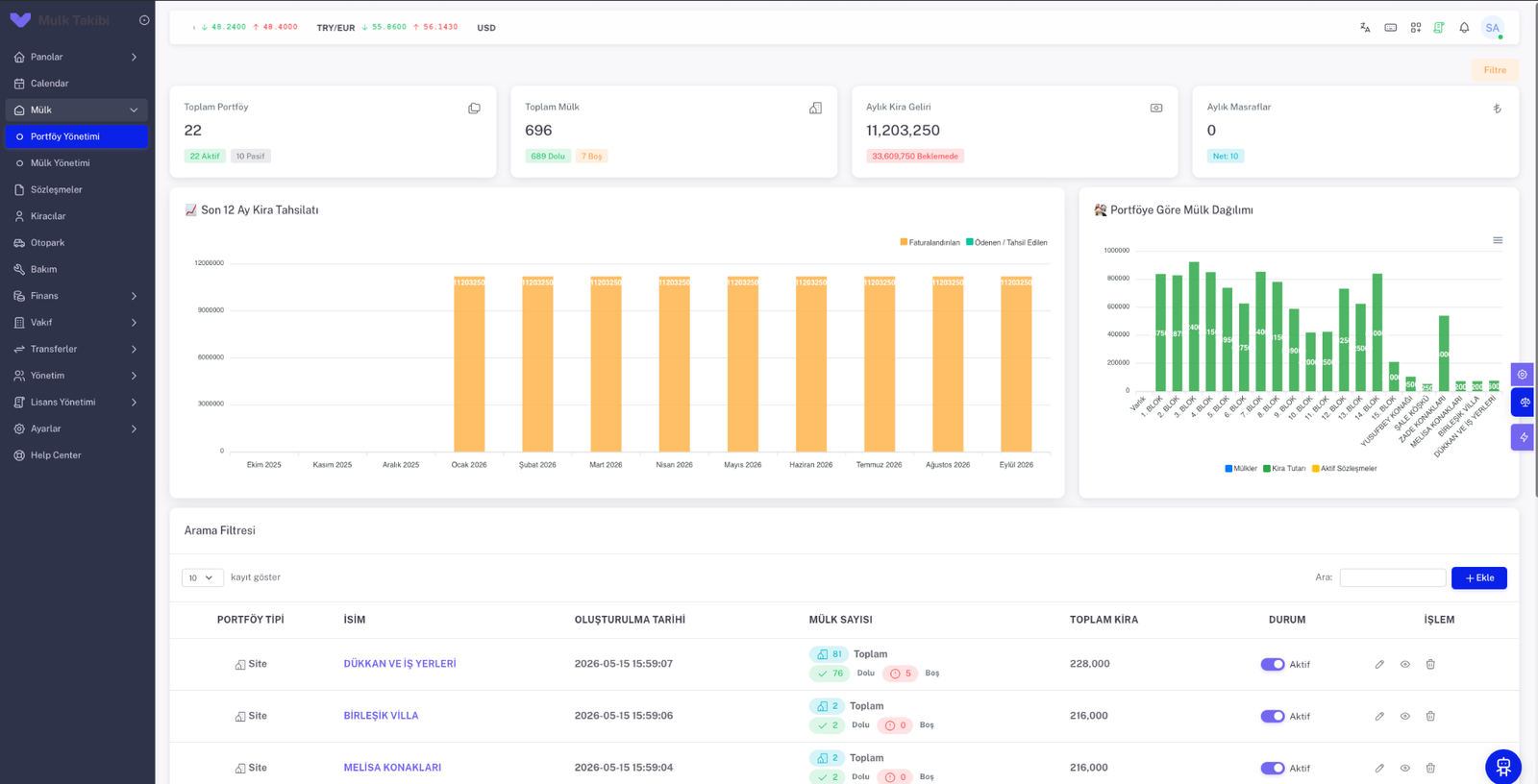Delete the MELİSA KONAKLARI portfolio
This screenshot has width=1538, height=784.
tap(1430, 768)
